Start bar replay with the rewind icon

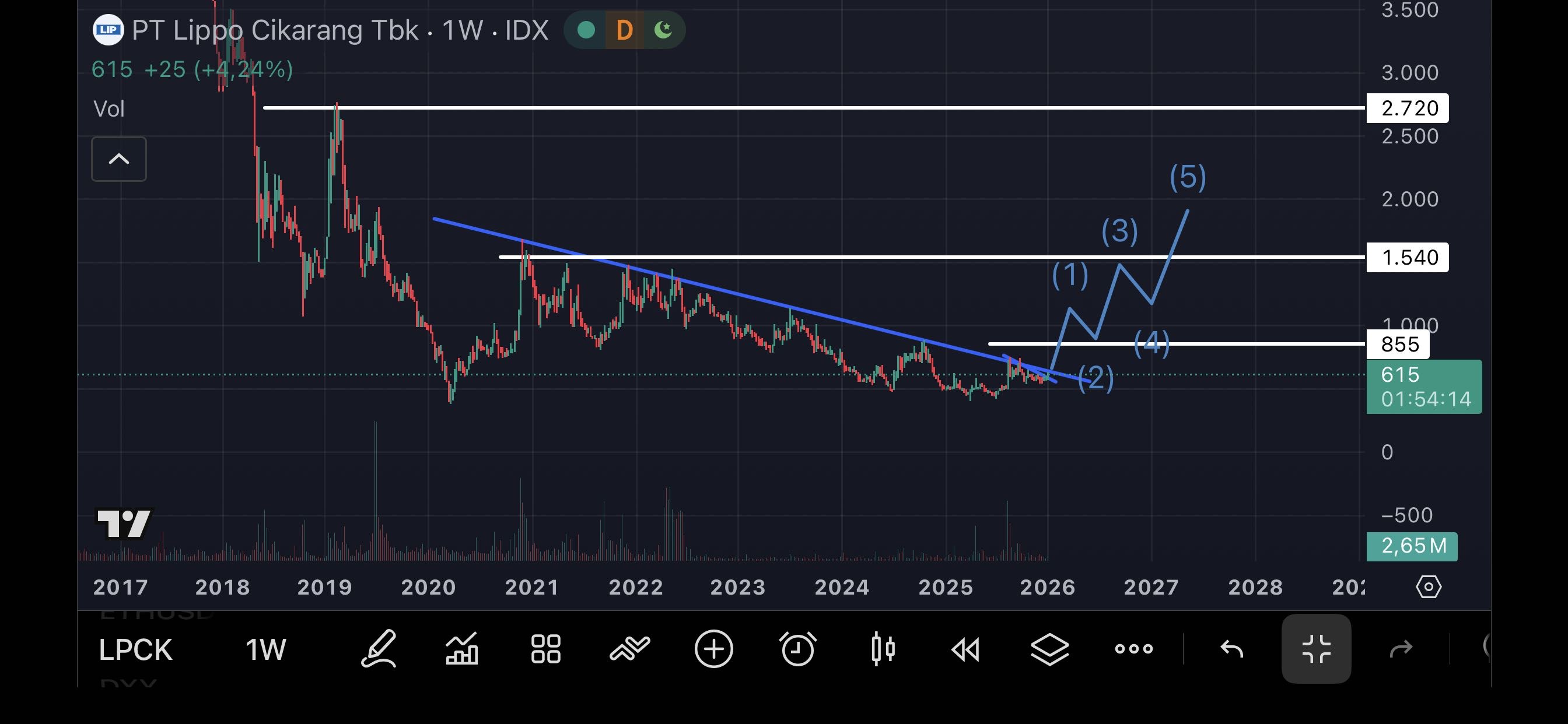[x=966, y=649]
